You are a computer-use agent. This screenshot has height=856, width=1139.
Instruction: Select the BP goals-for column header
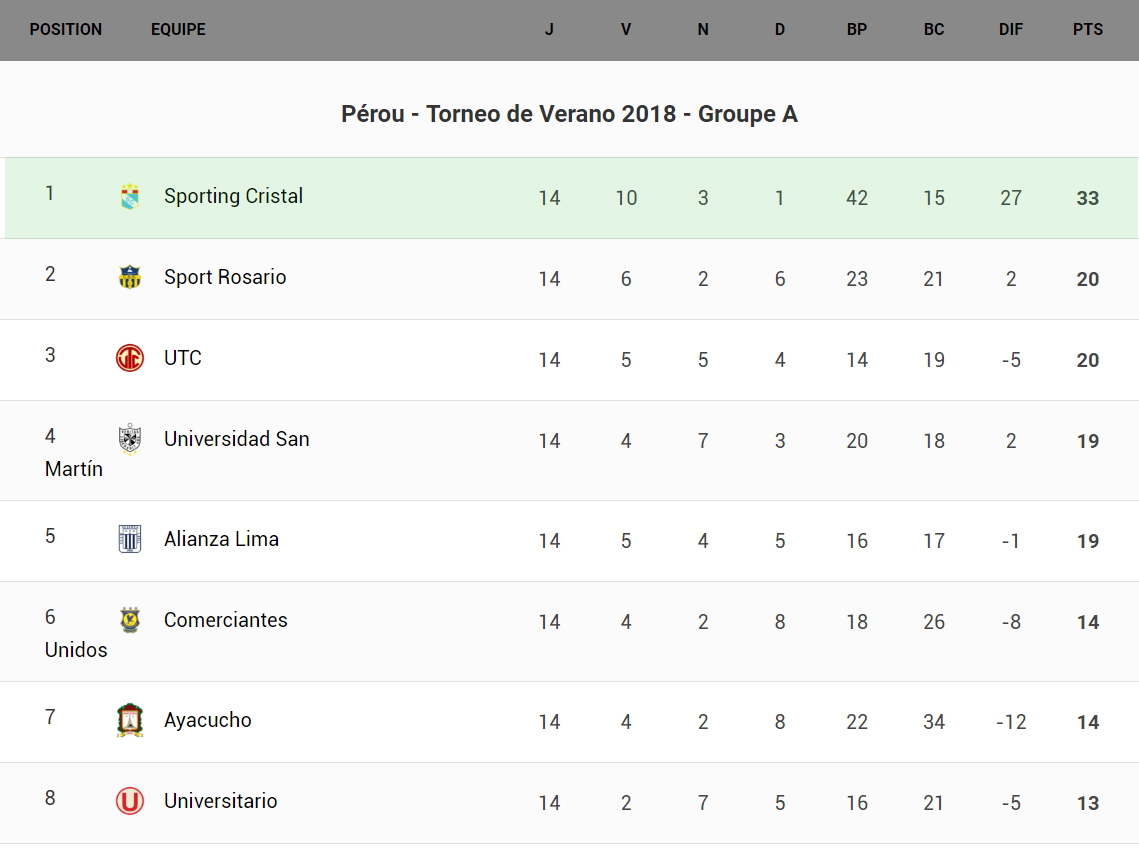click(857, 30)
